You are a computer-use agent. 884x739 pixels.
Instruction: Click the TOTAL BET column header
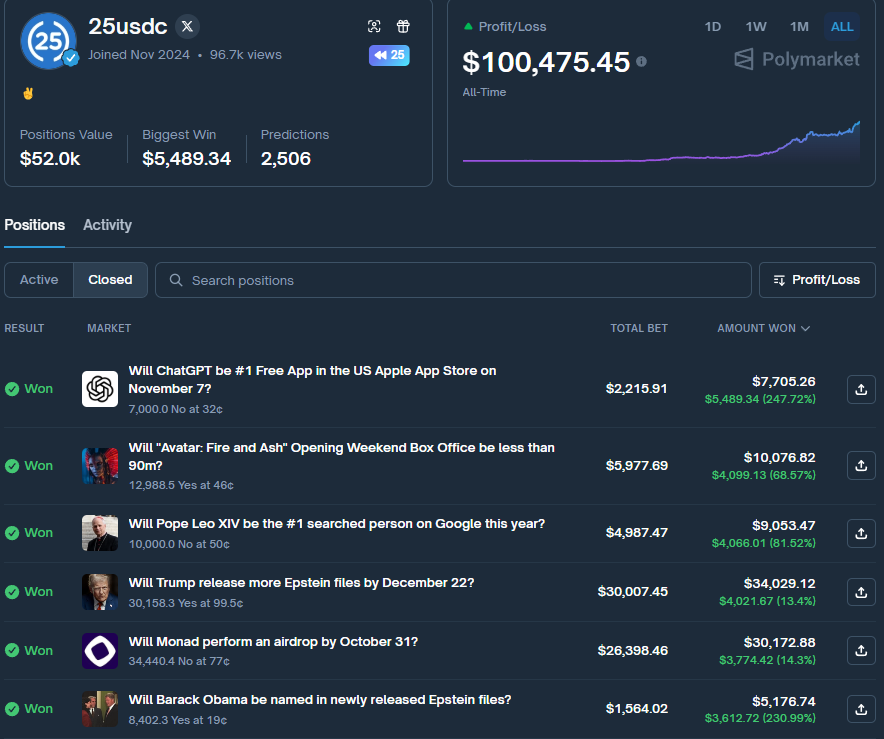(x=639, y=328)
